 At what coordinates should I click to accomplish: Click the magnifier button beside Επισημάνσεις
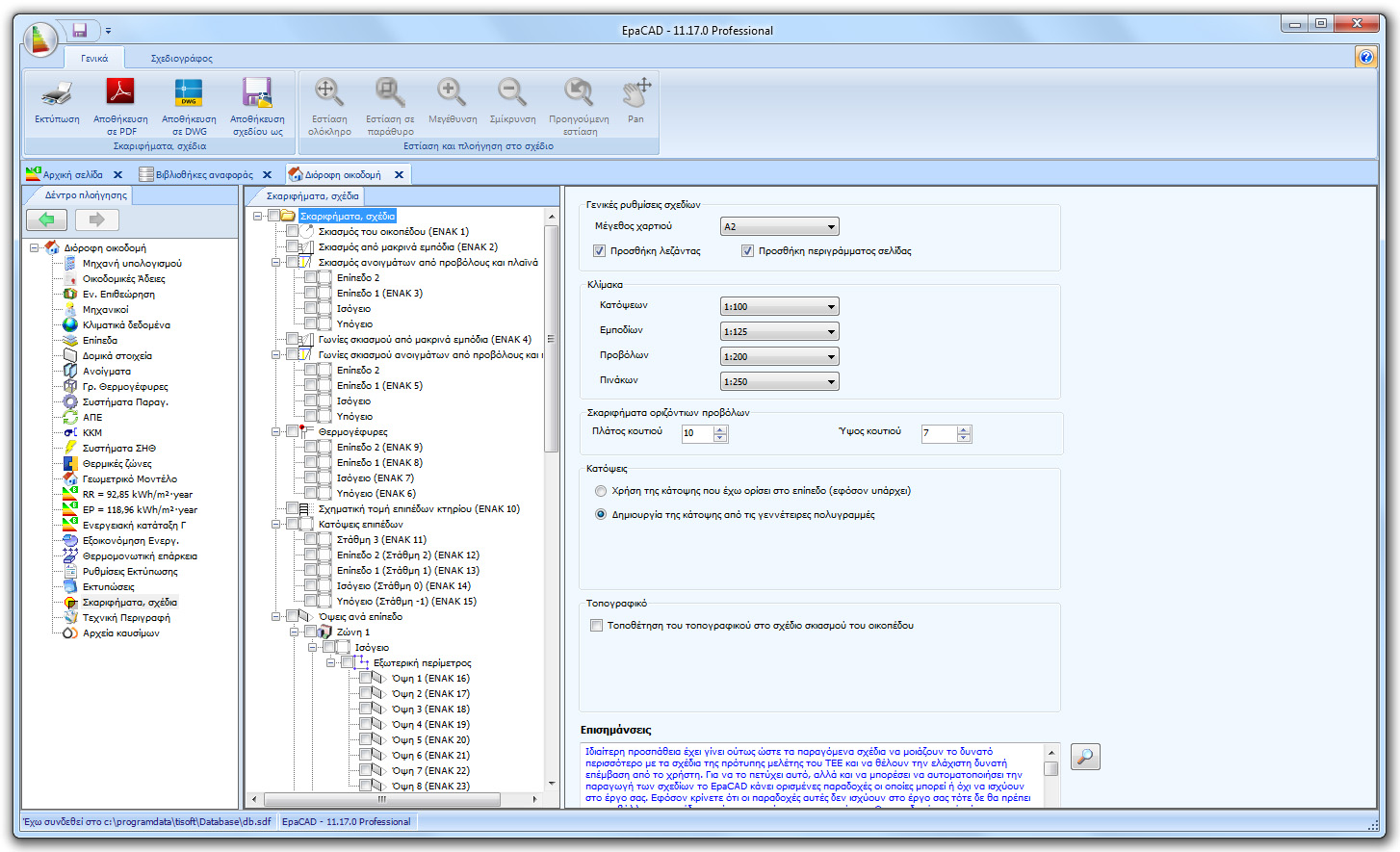point(1084,757)
